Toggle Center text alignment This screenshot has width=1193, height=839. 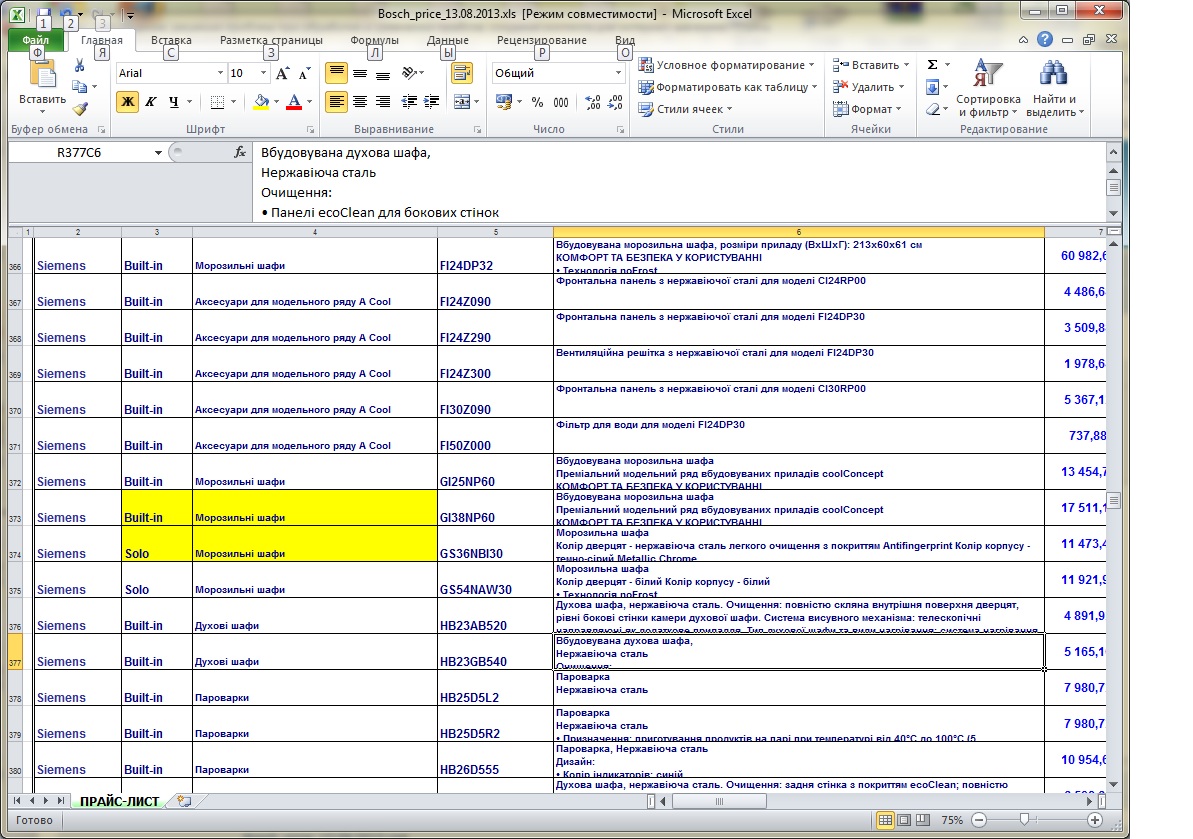(360, 101)
